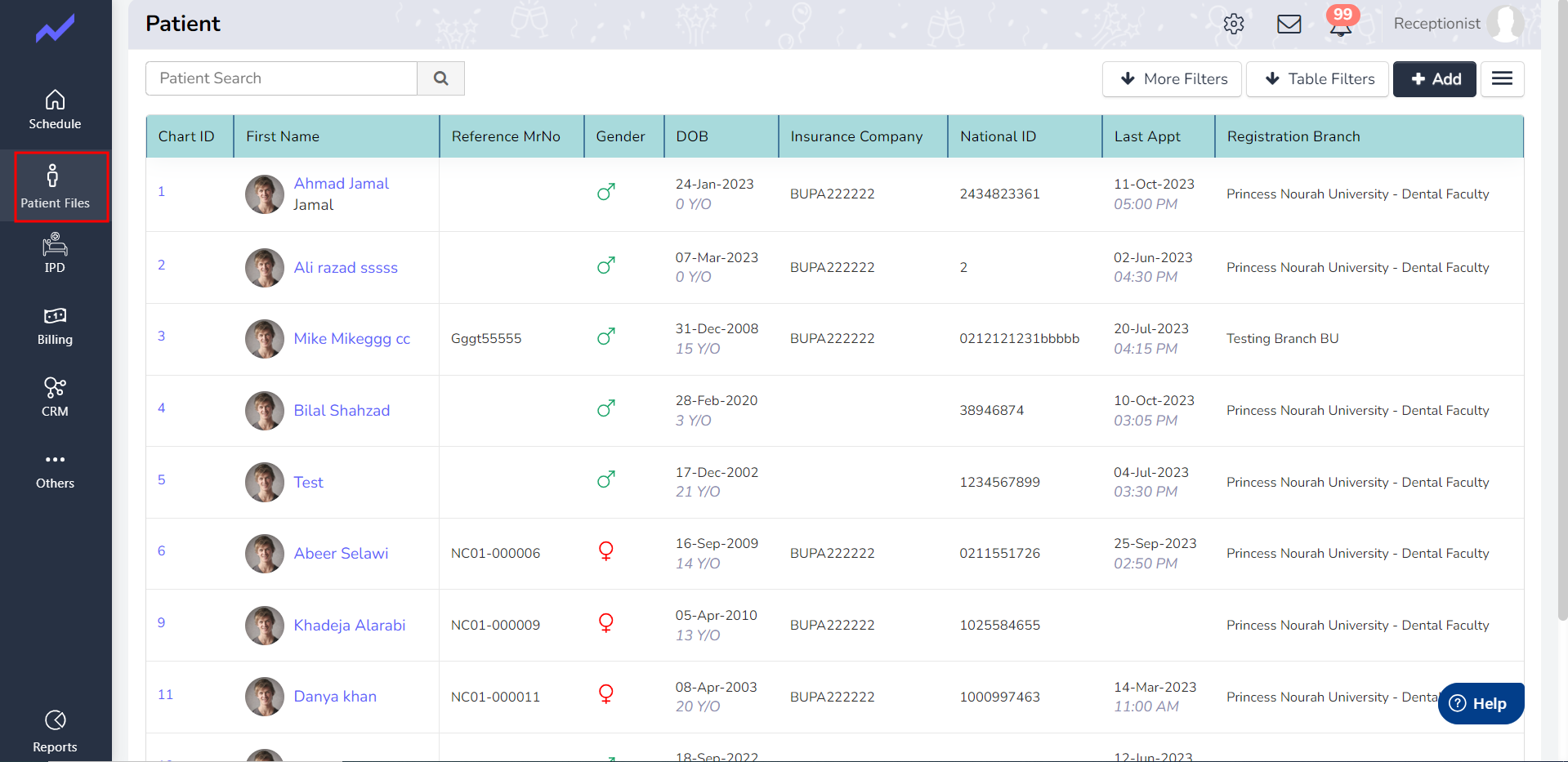Click national ID 2434823361
The image size is (1568, 762).
click(999, 194)
